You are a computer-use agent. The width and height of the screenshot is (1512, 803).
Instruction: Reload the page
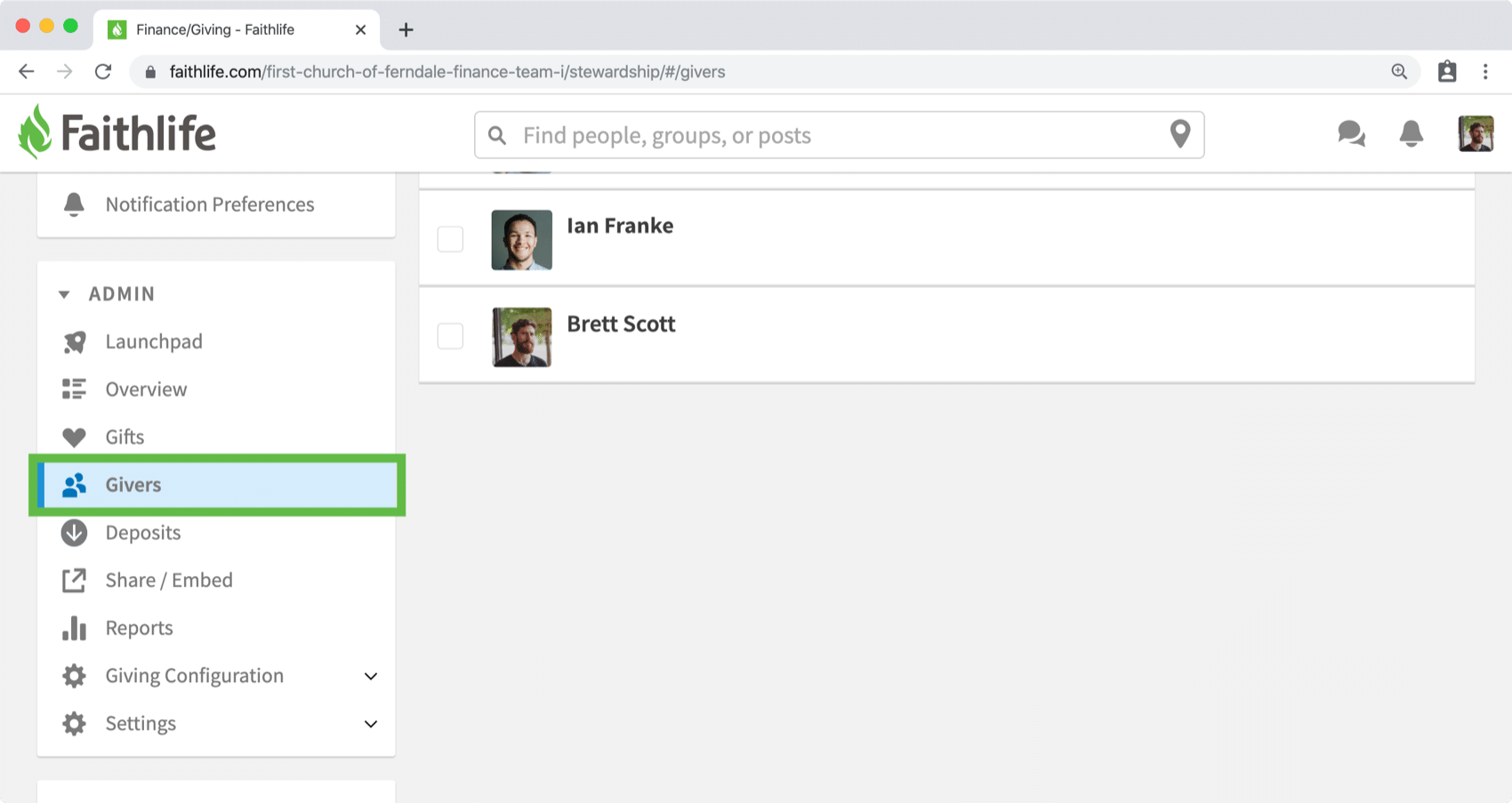(x=103, y=72)
